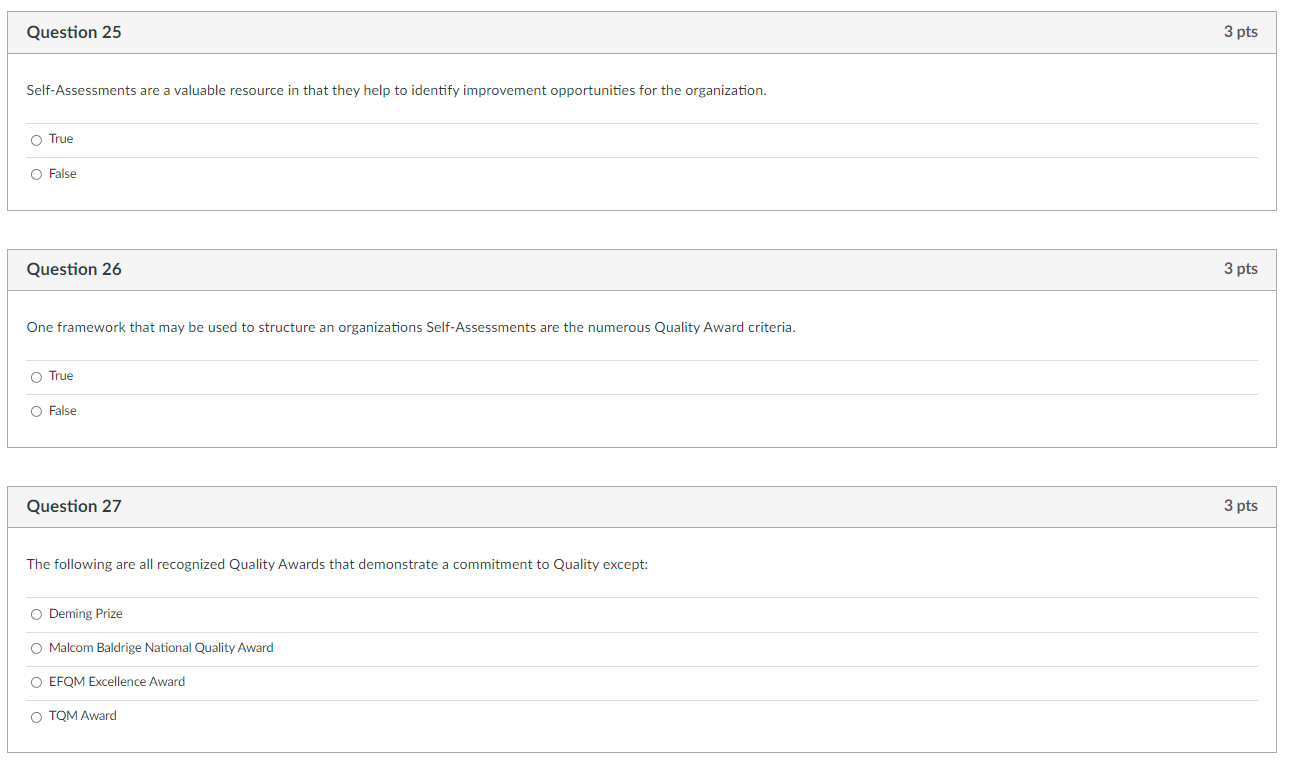1293x766 pixels.
Task: Click the Question 27 header
Action: [x=74, y=506]
